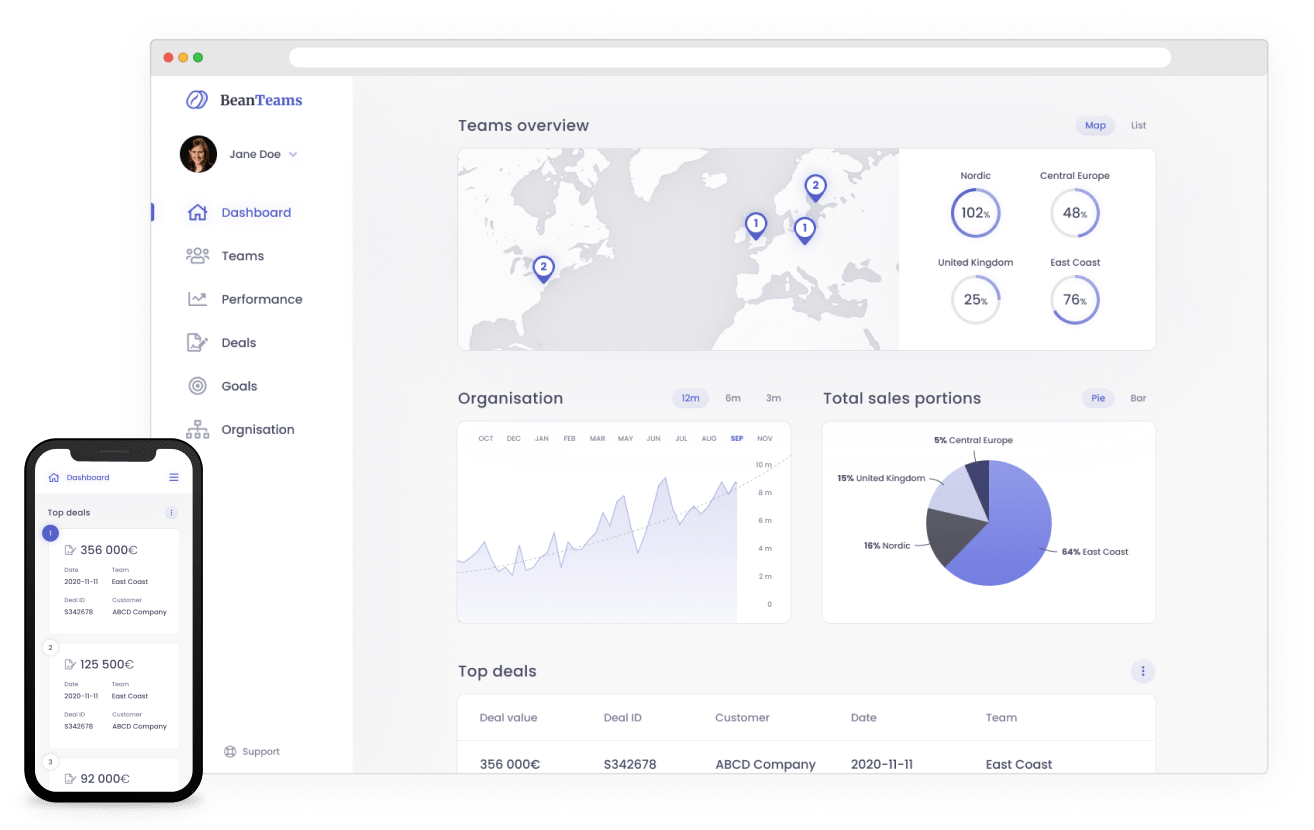Click the Teams people icon
This screenshot has height=830, width=1314.
click(198, 256)
